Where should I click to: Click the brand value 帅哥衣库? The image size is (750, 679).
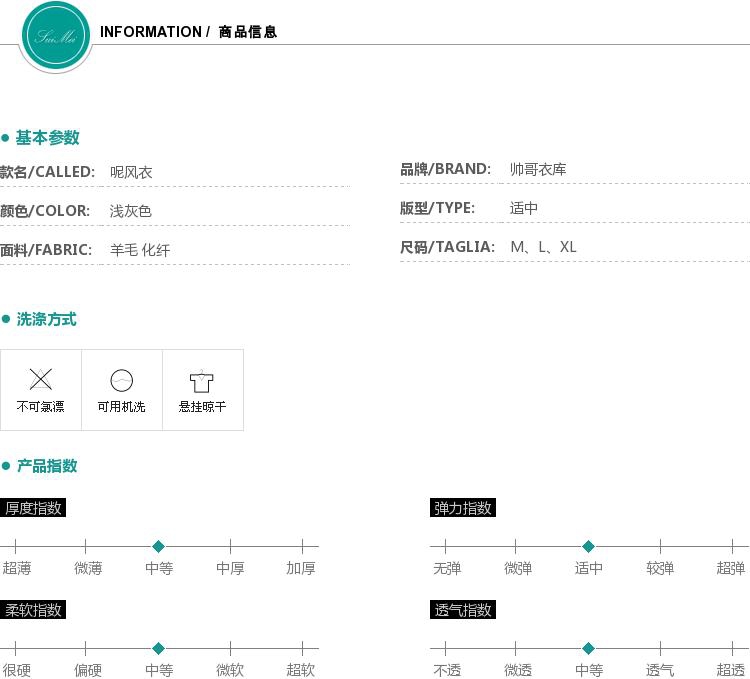538,170
